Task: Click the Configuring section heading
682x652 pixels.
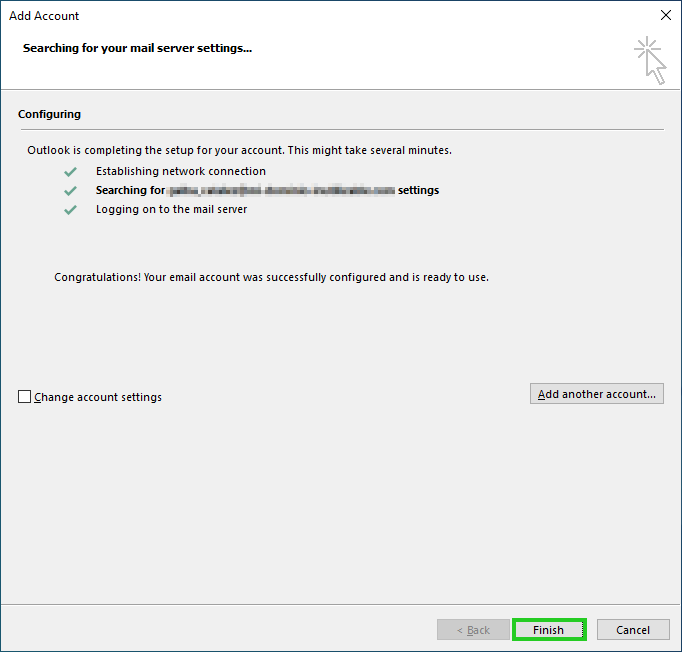Action: coord(50,115)
